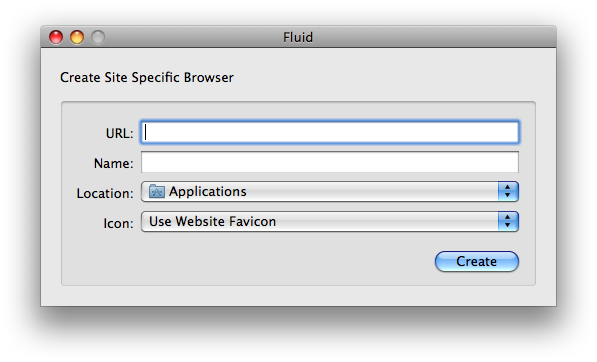Click the URL: label
Viewport: 597px width, 362px height.
click(x=120, y=134)
